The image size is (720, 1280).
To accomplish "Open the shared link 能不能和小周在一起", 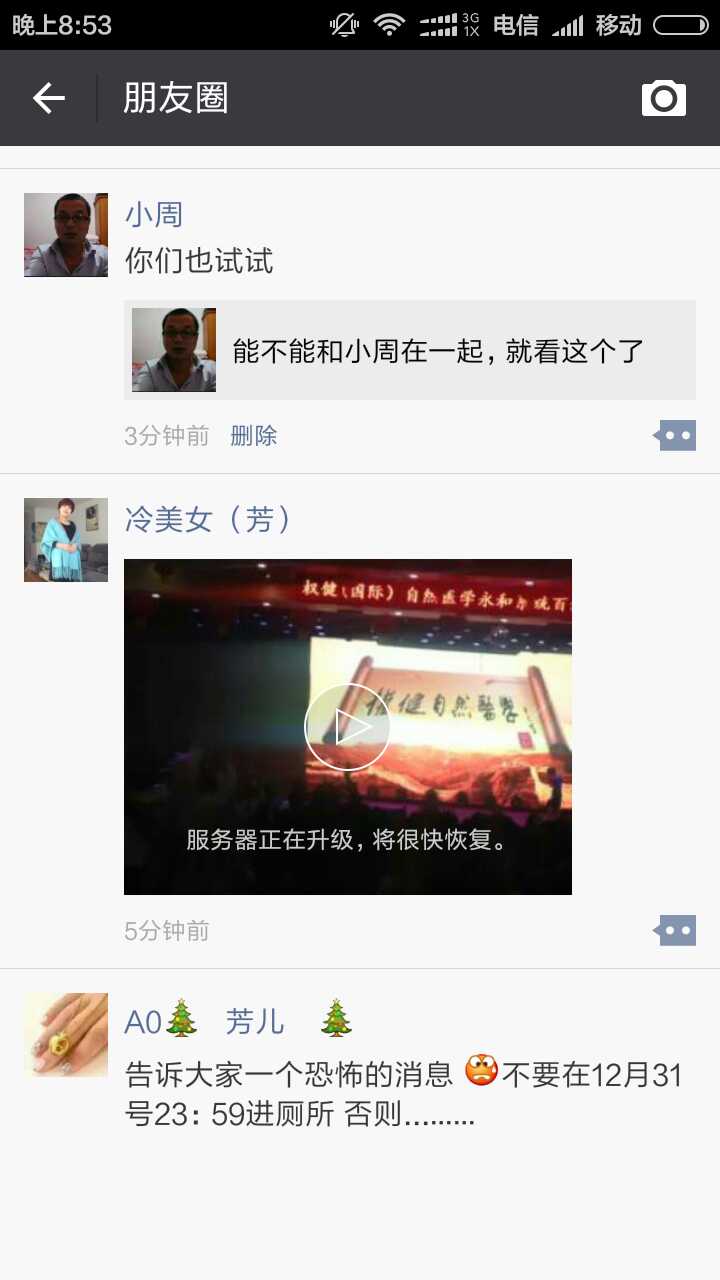I will tap(410, 350).
